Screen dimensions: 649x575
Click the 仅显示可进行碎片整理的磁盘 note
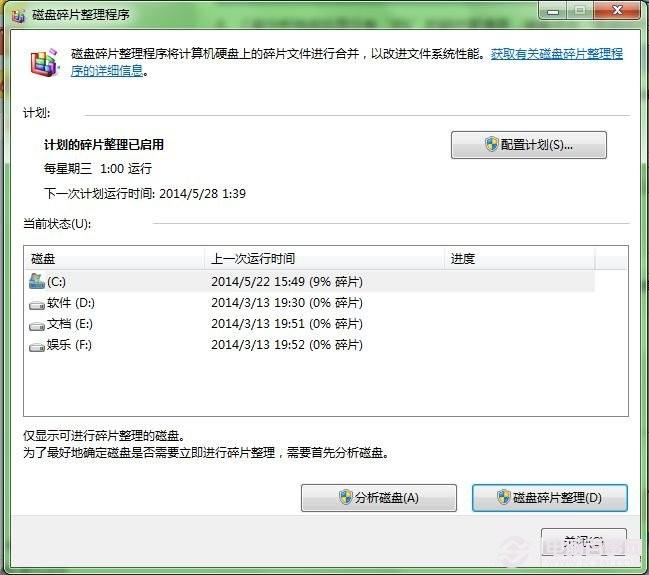(104, 435)
